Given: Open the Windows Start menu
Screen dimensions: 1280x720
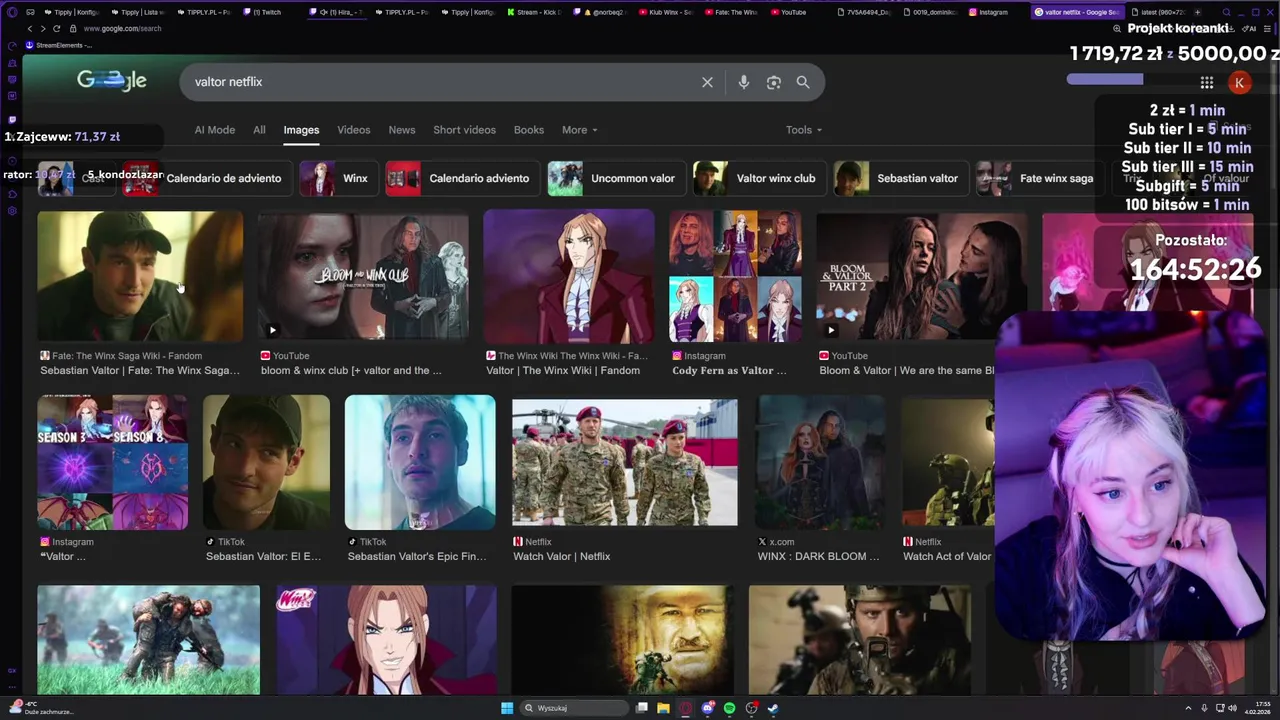Looking at the screenshot, I should click(507, 708).
